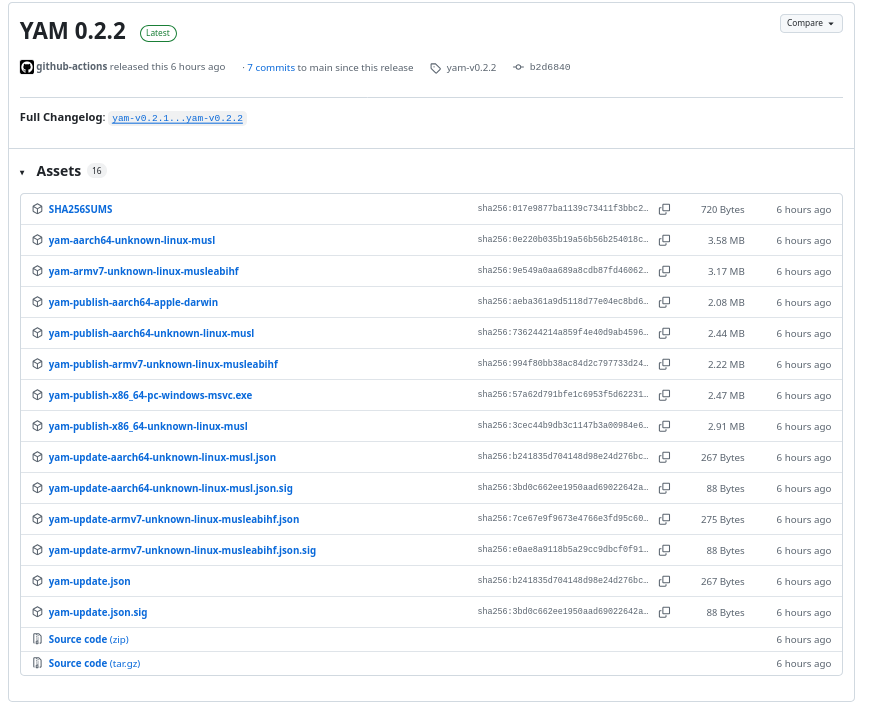Copy checksum for yam-publish-aarch64-unknown-linux-musl
872x713 pixels.
pyautogui.click(x=664, y=333)
